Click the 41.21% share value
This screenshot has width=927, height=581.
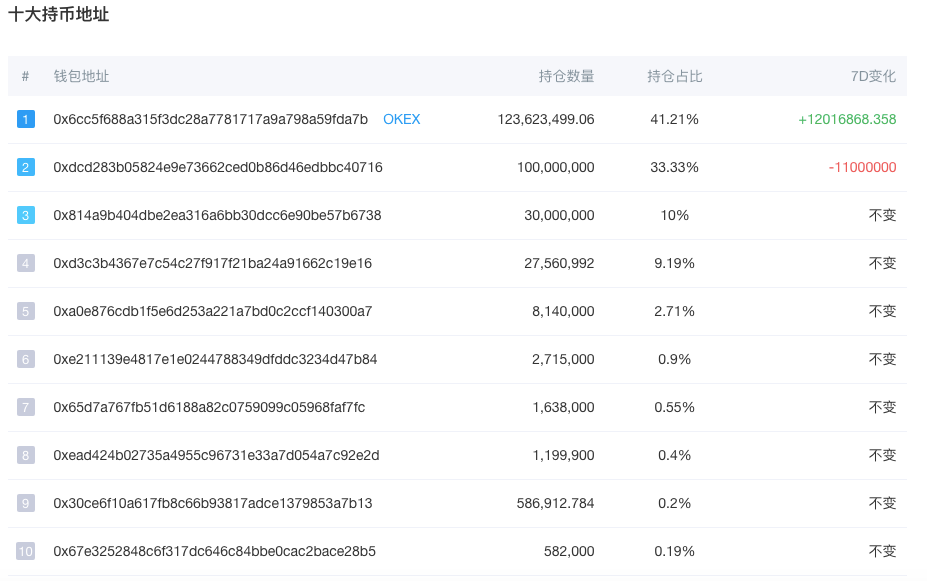[x=675, y=119]
